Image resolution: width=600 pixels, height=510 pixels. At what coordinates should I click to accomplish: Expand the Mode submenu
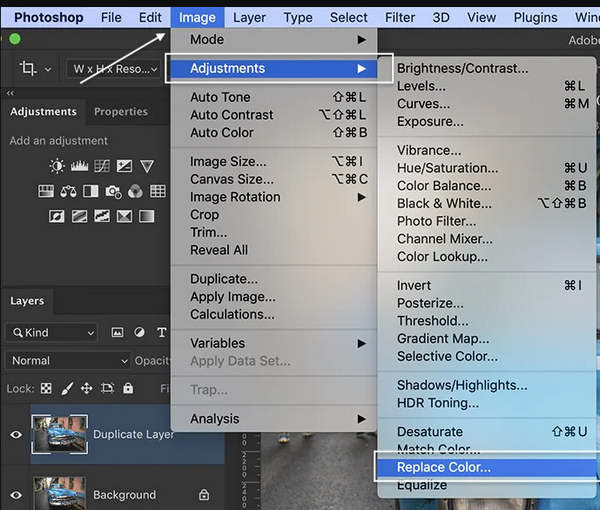point(274,39)
